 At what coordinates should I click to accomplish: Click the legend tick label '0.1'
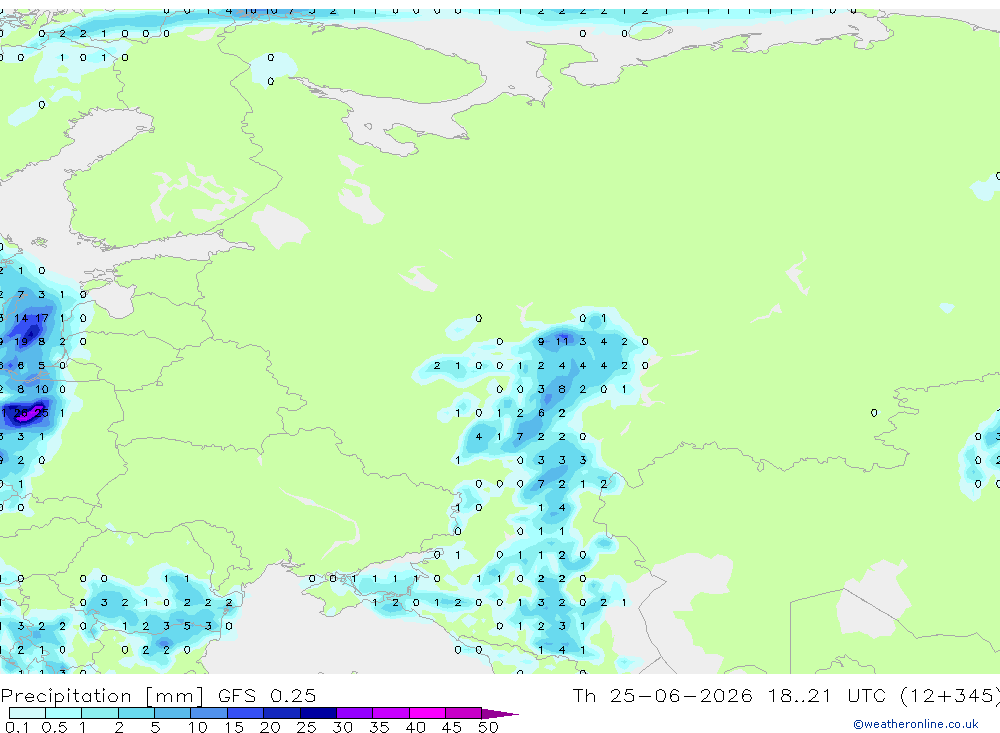click(x=18, y=727)
